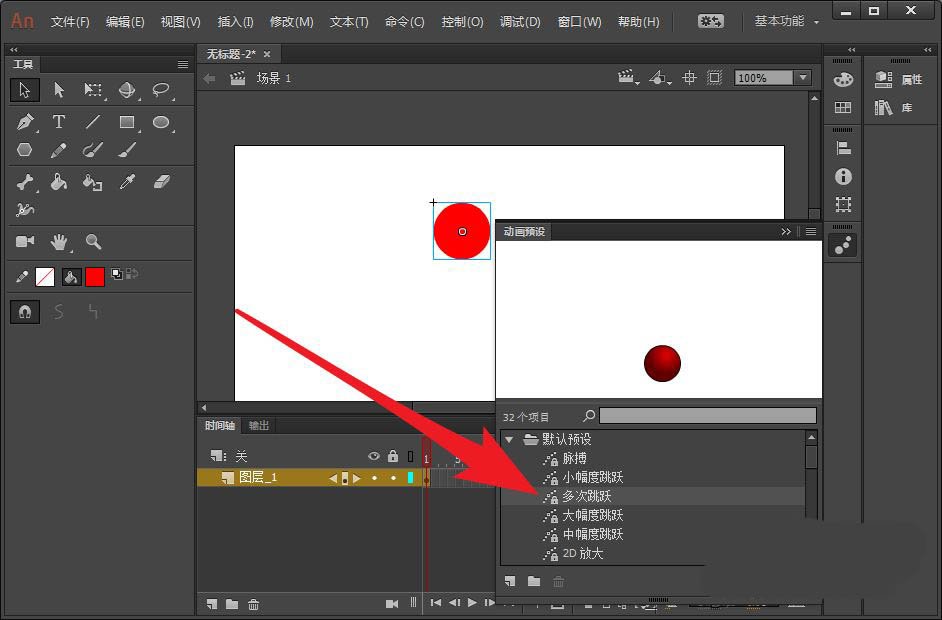Select the Oval tool

[161, 122]
